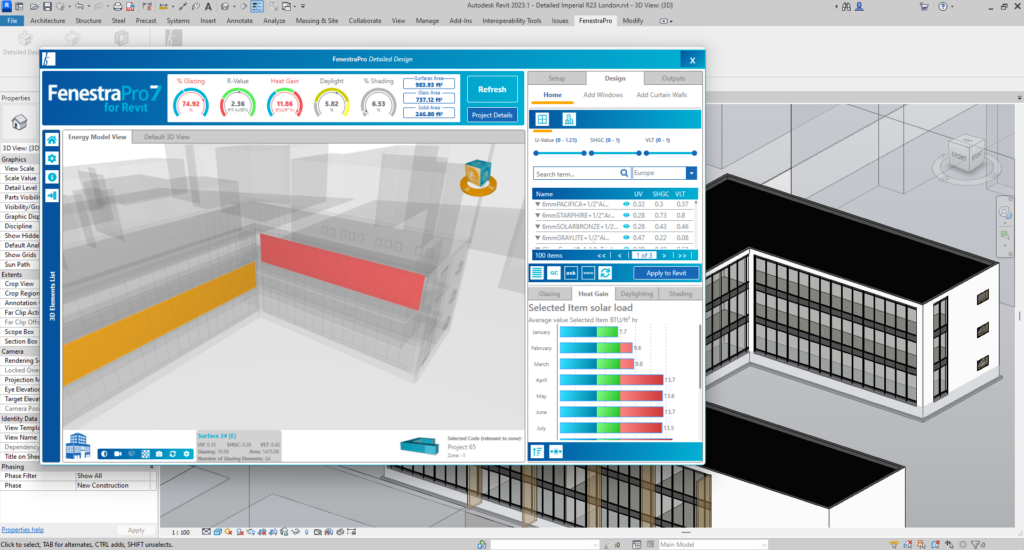Expand the 6mmSTARPHIRE glazing row
The image size is (1024, 550).
[x=537, y=216]
